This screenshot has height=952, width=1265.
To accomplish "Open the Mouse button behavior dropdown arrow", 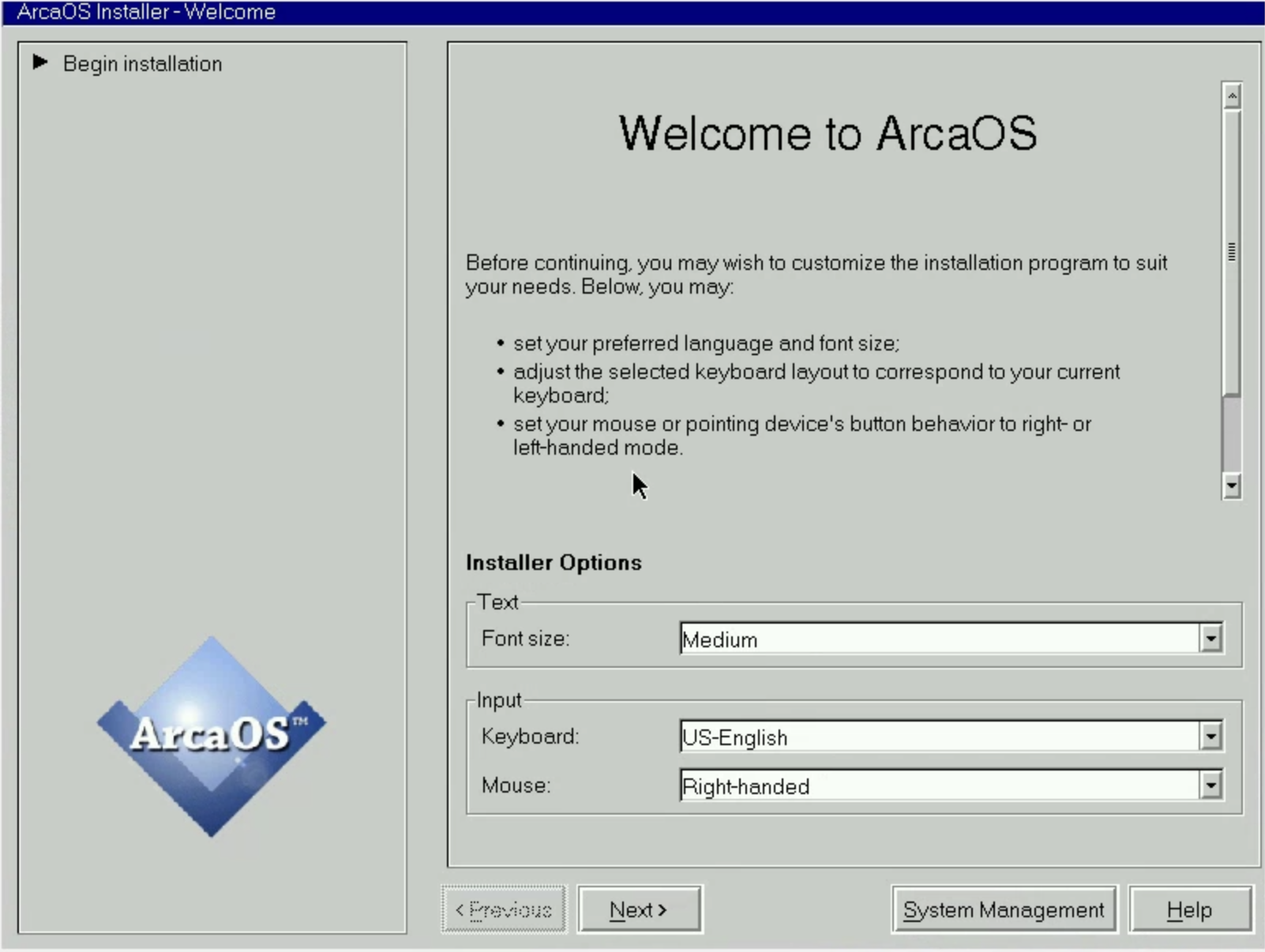I will [1211, 785].
